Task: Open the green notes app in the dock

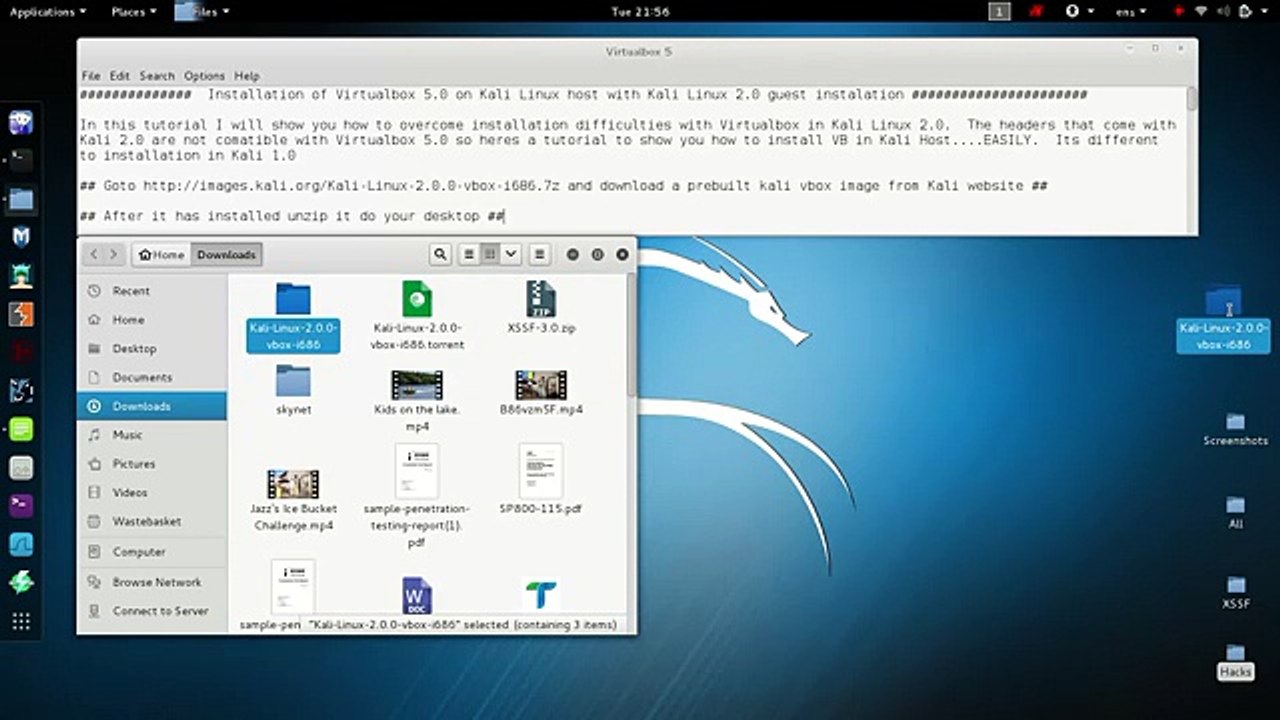Action: 21,430
